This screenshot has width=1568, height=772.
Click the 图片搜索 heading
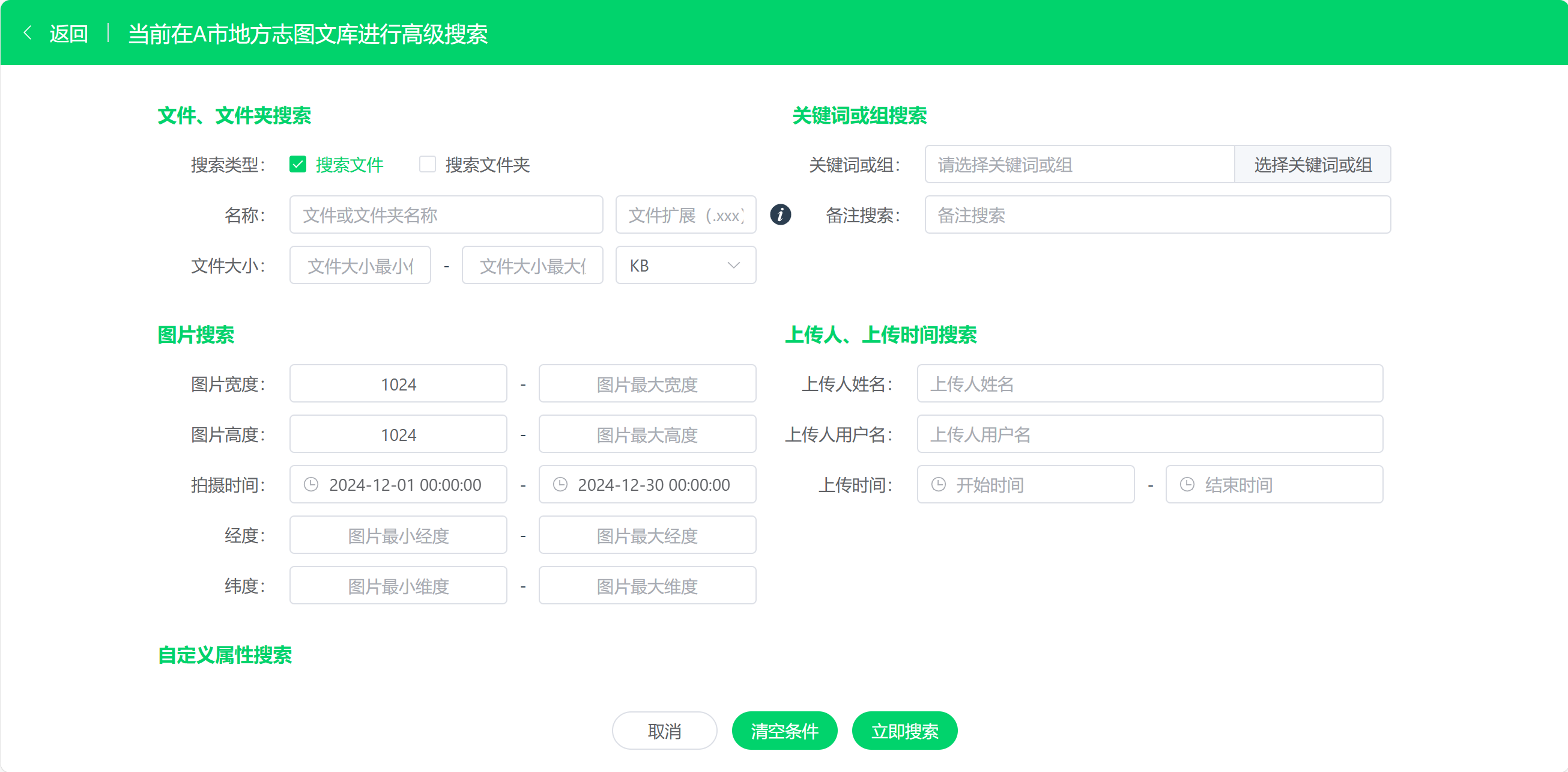coord(195,335)
